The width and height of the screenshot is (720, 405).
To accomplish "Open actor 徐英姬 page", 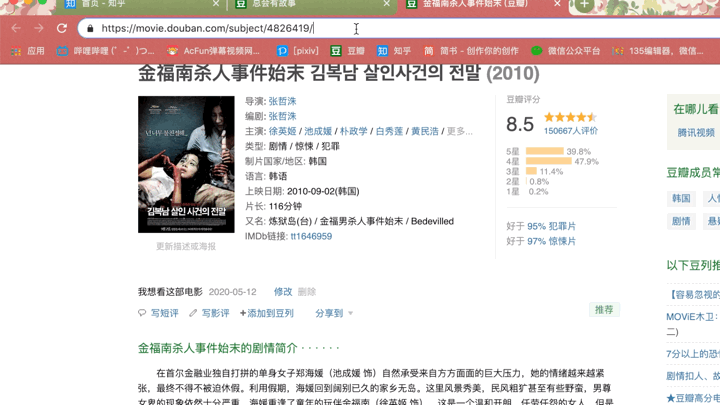I will [x=282, y=131].
